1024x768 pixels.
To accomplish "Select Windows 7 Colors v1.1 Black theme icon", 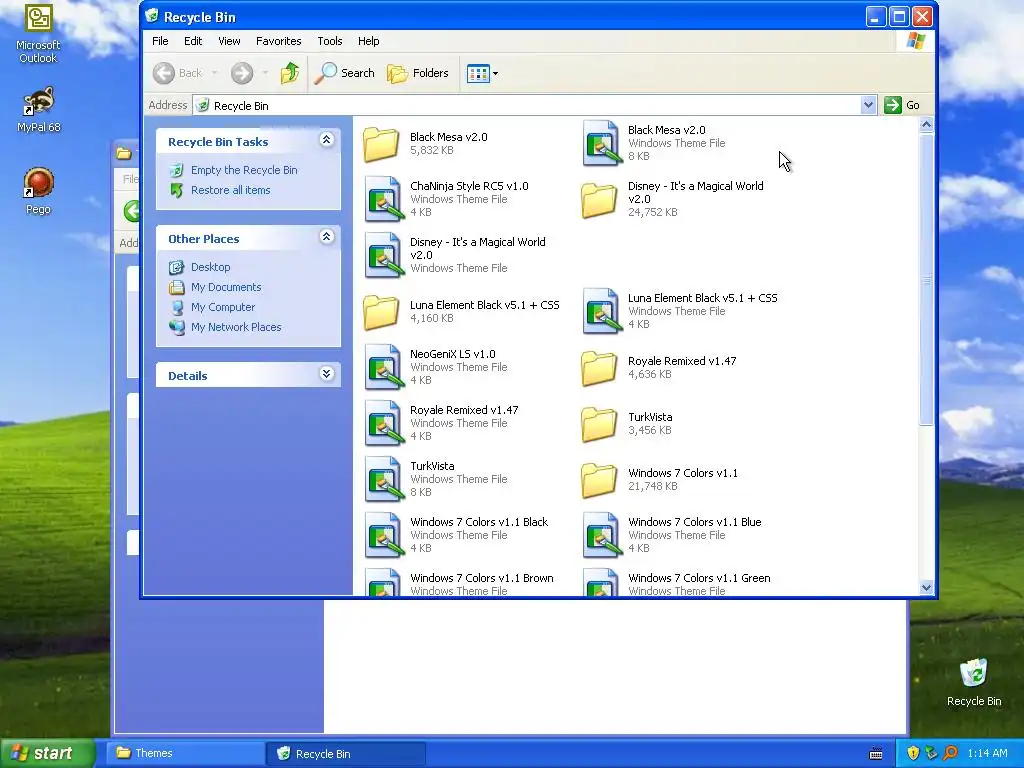I will pyautogui.click(x=383, y=536).
